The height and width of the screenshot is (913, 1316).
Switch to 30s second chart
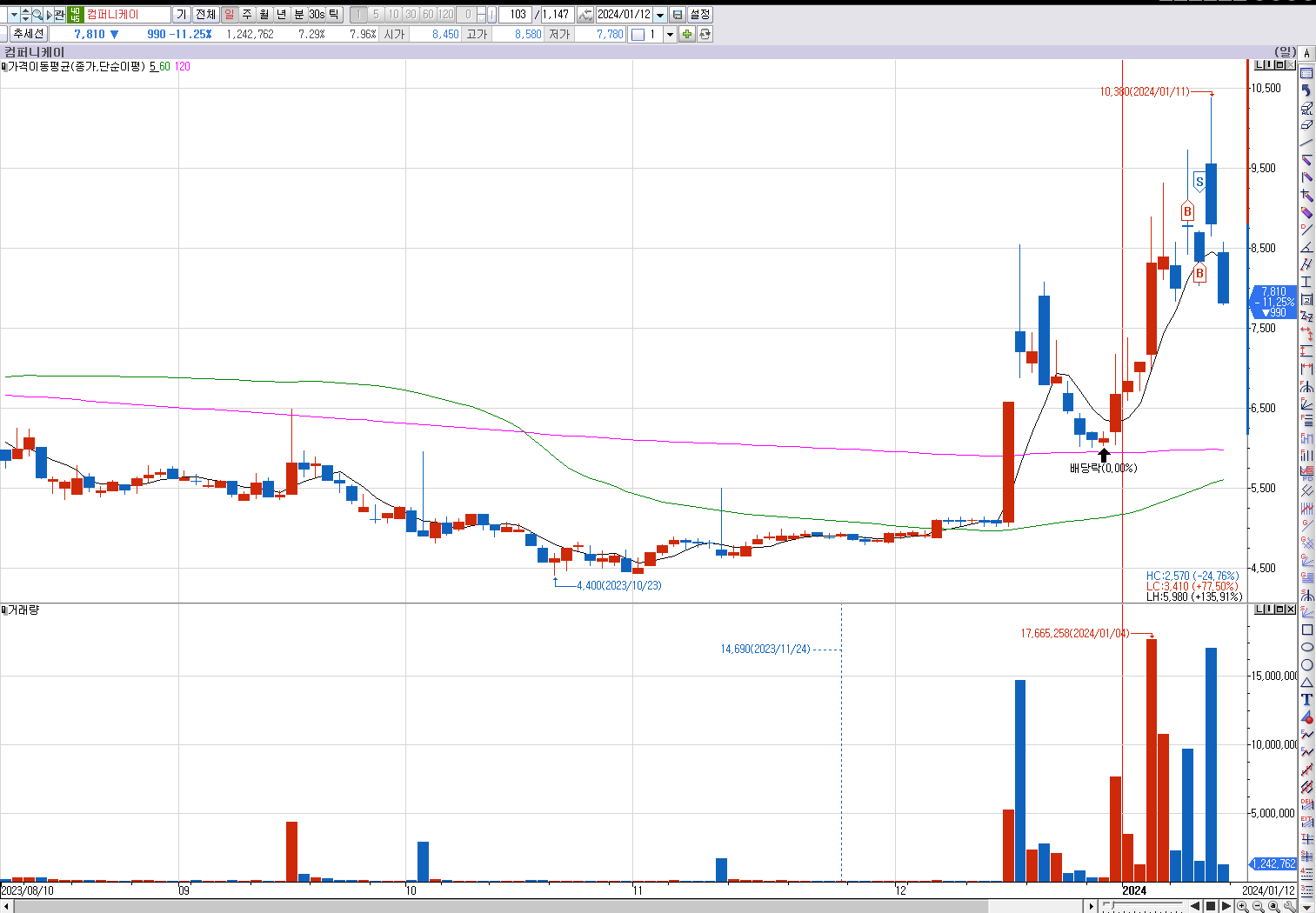pyautogui.click(x=317, y=15)
